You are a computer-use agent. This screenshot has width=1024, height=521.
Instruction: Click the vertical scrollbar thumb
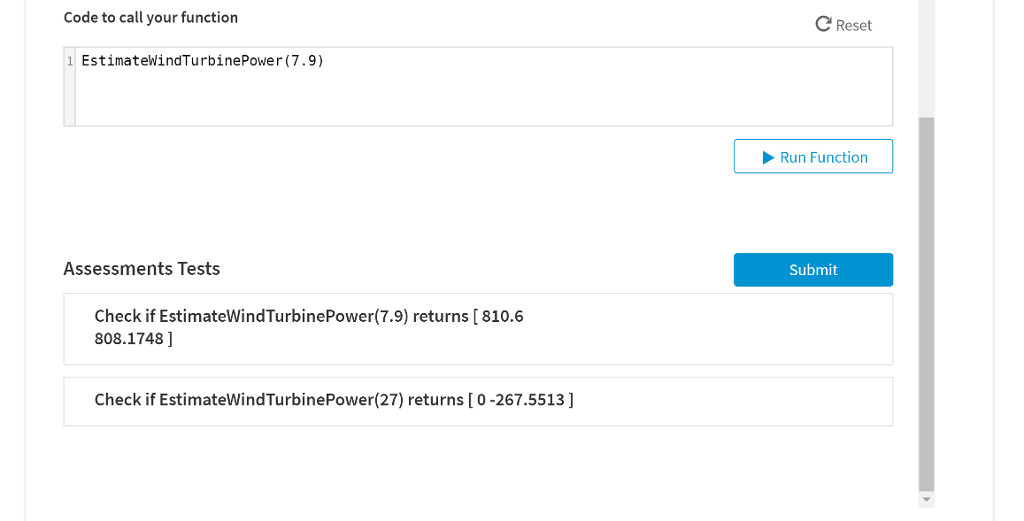coord(926,300)
